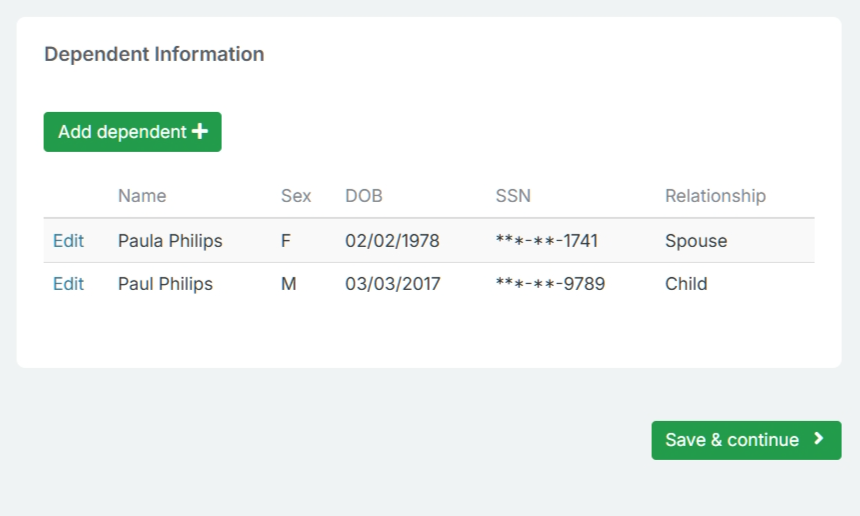Click the date of birth 03/03/2017
This screenshot has width=860, height=516.
point(392,284)
